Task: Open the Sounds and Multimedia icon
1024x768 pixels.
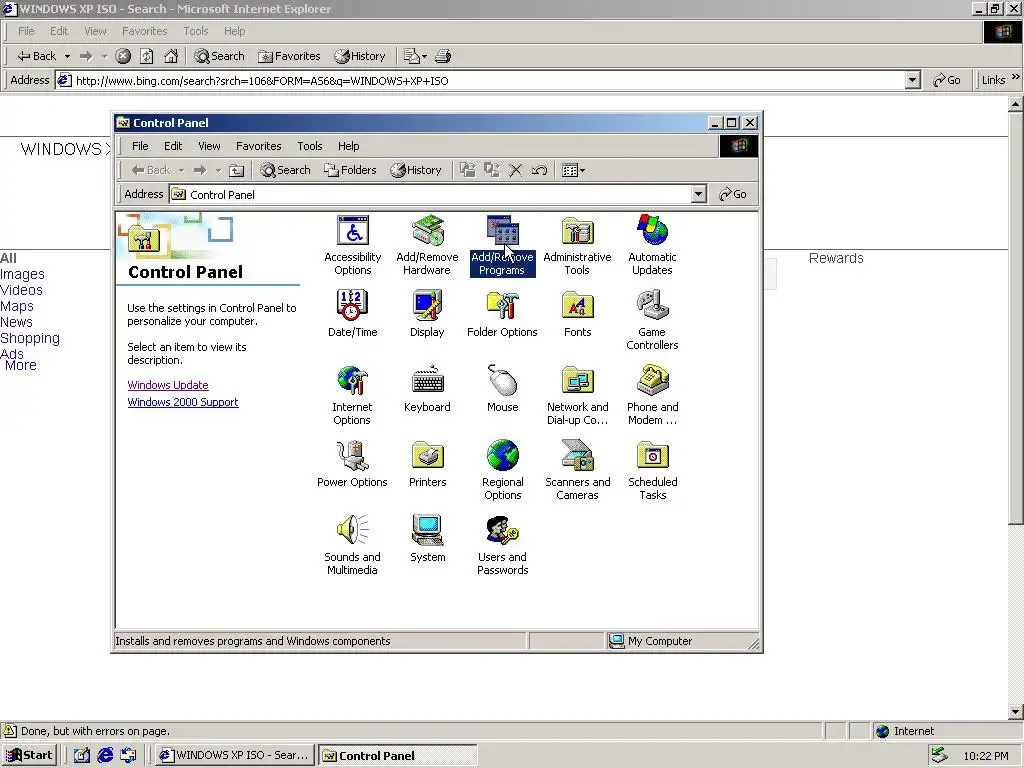Action: click(x=353, y=546)
